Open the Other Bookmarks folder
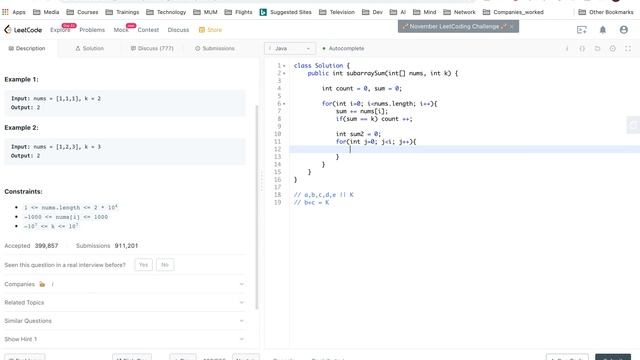 [x=606, y=12]
